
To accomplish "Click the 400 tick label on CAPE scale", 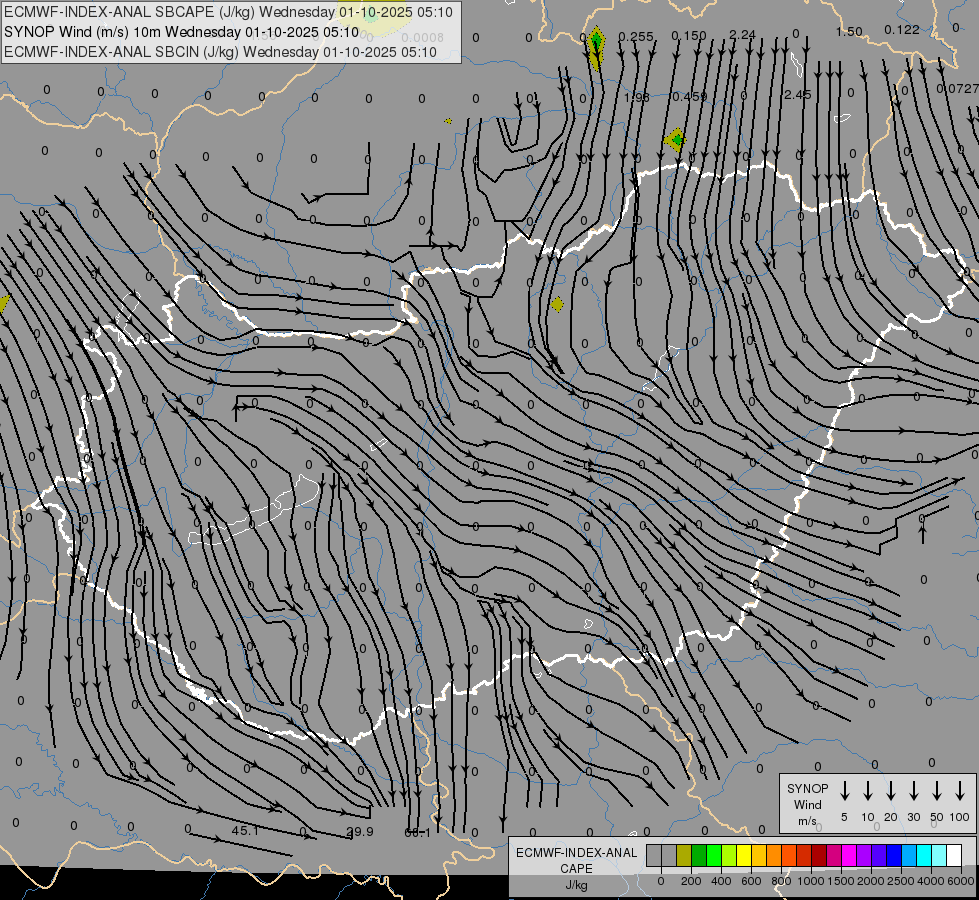I will tap(721, 881).
